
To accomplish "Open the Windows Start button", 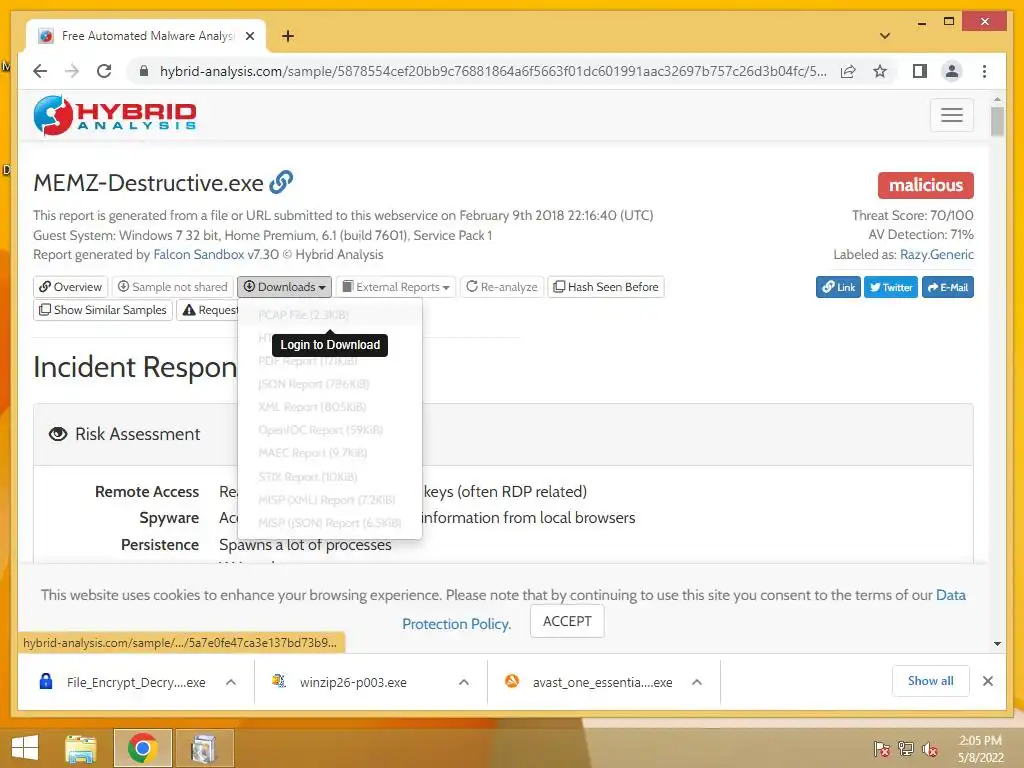I will (25, 748).
